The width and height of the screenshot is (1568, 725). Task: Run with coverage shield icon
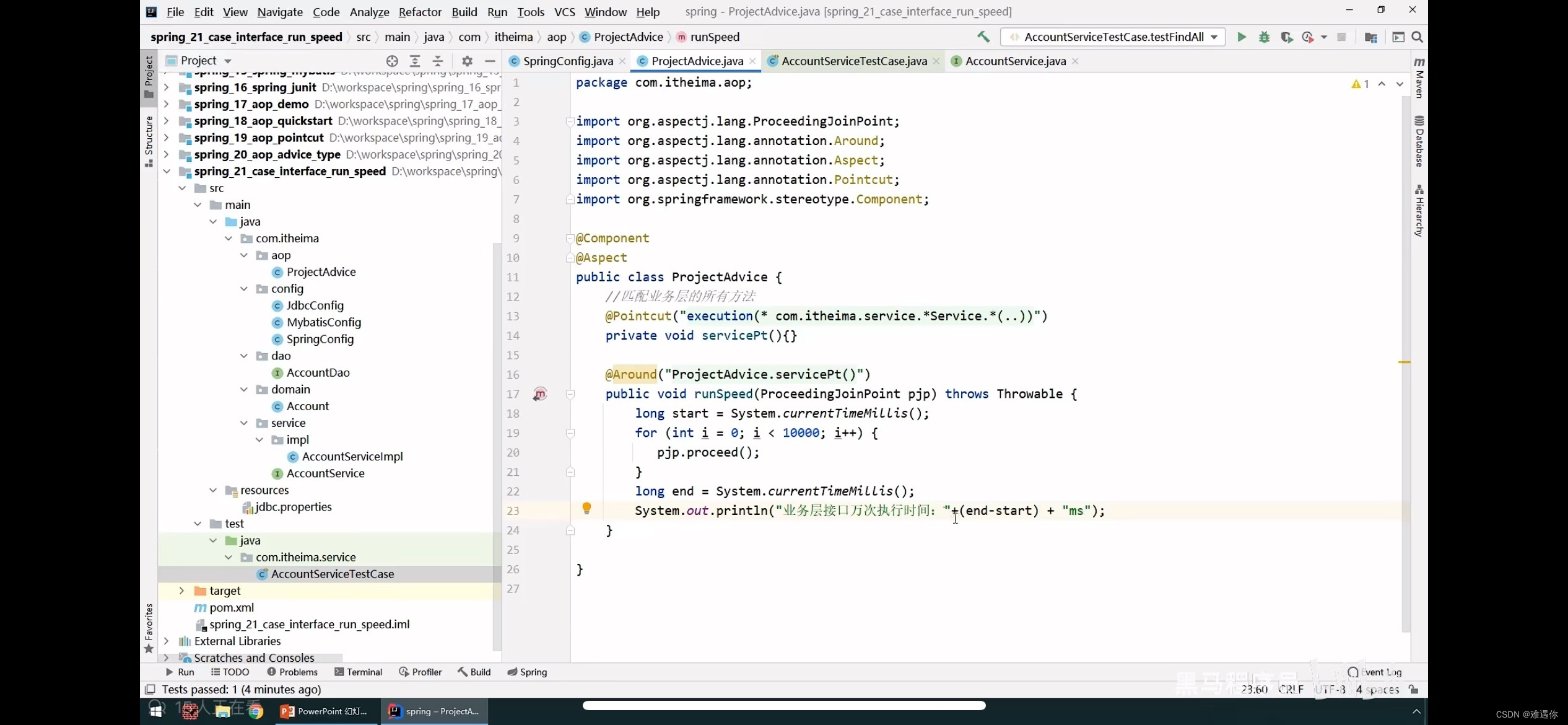pyautogui.click(x=1287, y=37)
